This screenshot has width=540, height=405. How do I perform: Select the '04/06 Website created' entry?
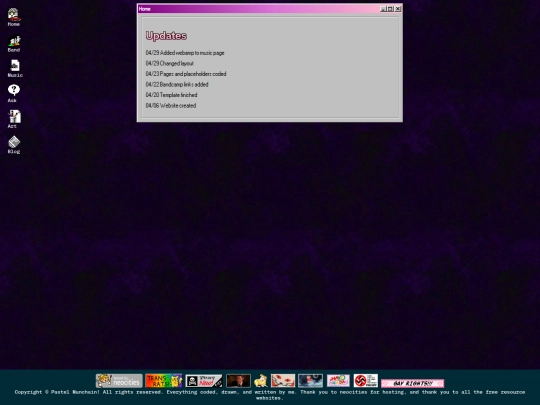171,105
